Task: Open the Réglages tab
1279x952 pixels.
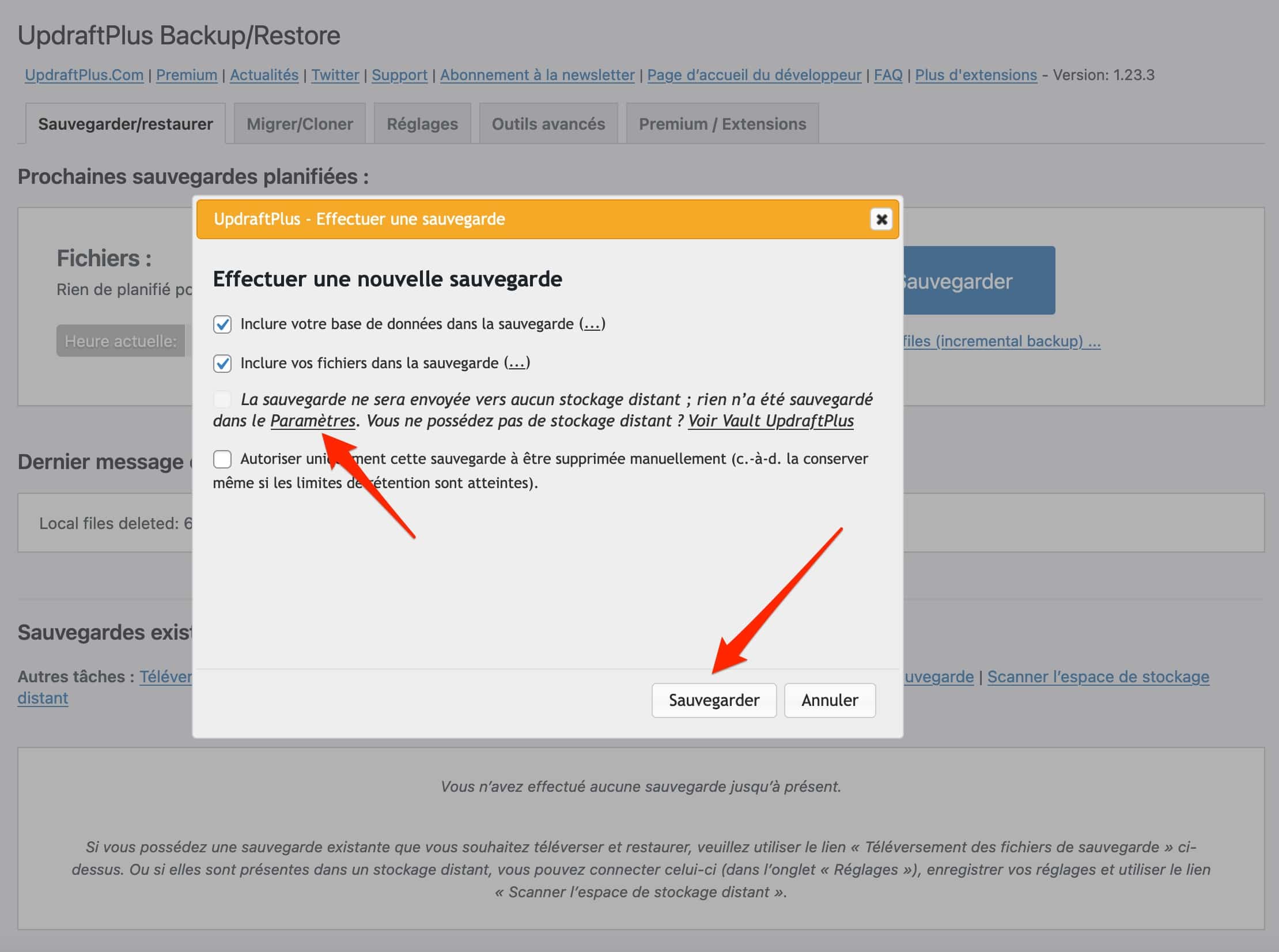Action: pyautogui.click(x=422, y=124)
